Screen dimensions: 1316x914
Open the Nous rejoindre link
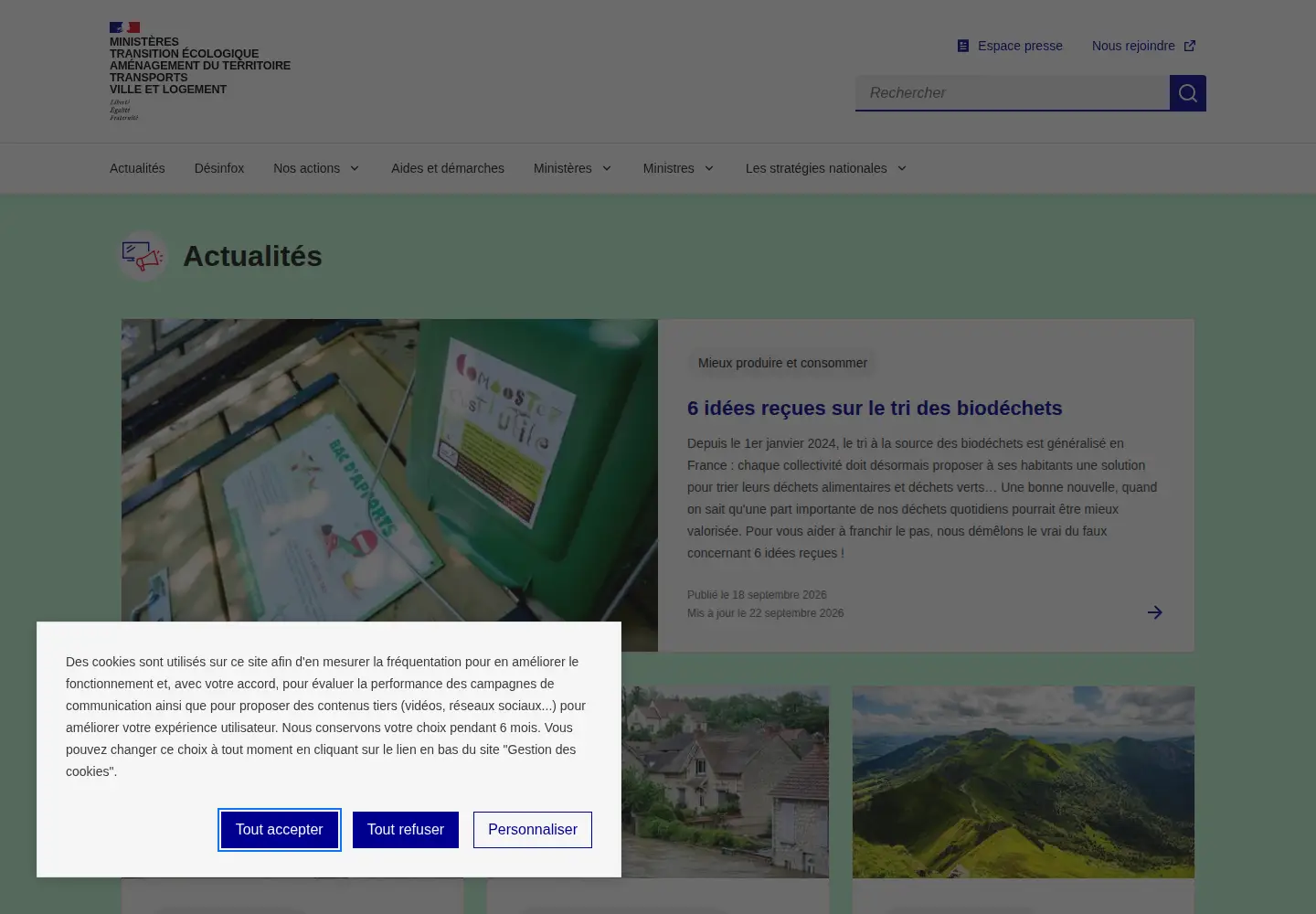pos(1143,46)
